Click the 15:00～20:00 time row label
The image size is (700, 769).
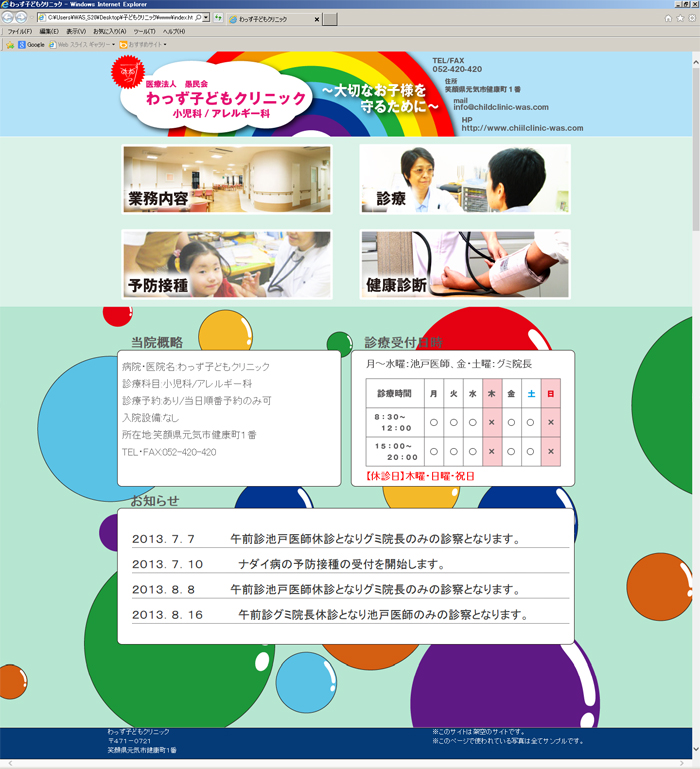pos(395,452)
